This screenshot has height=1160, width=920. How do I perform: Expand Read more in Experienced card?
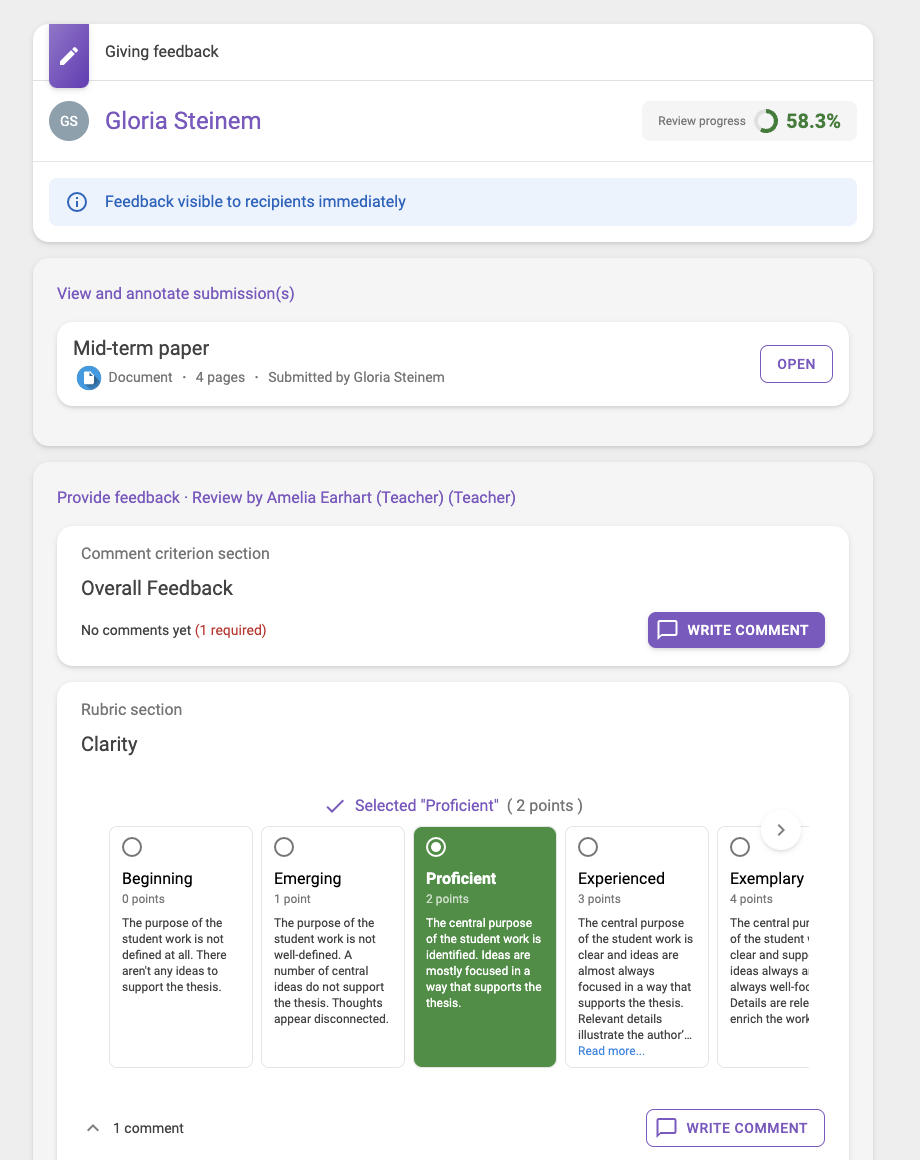(611, 1051)
